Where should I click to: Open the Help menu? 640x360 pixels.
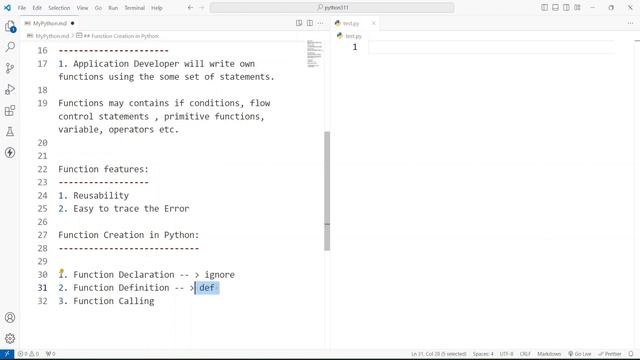pyautogui.click(x=157, y=8)
